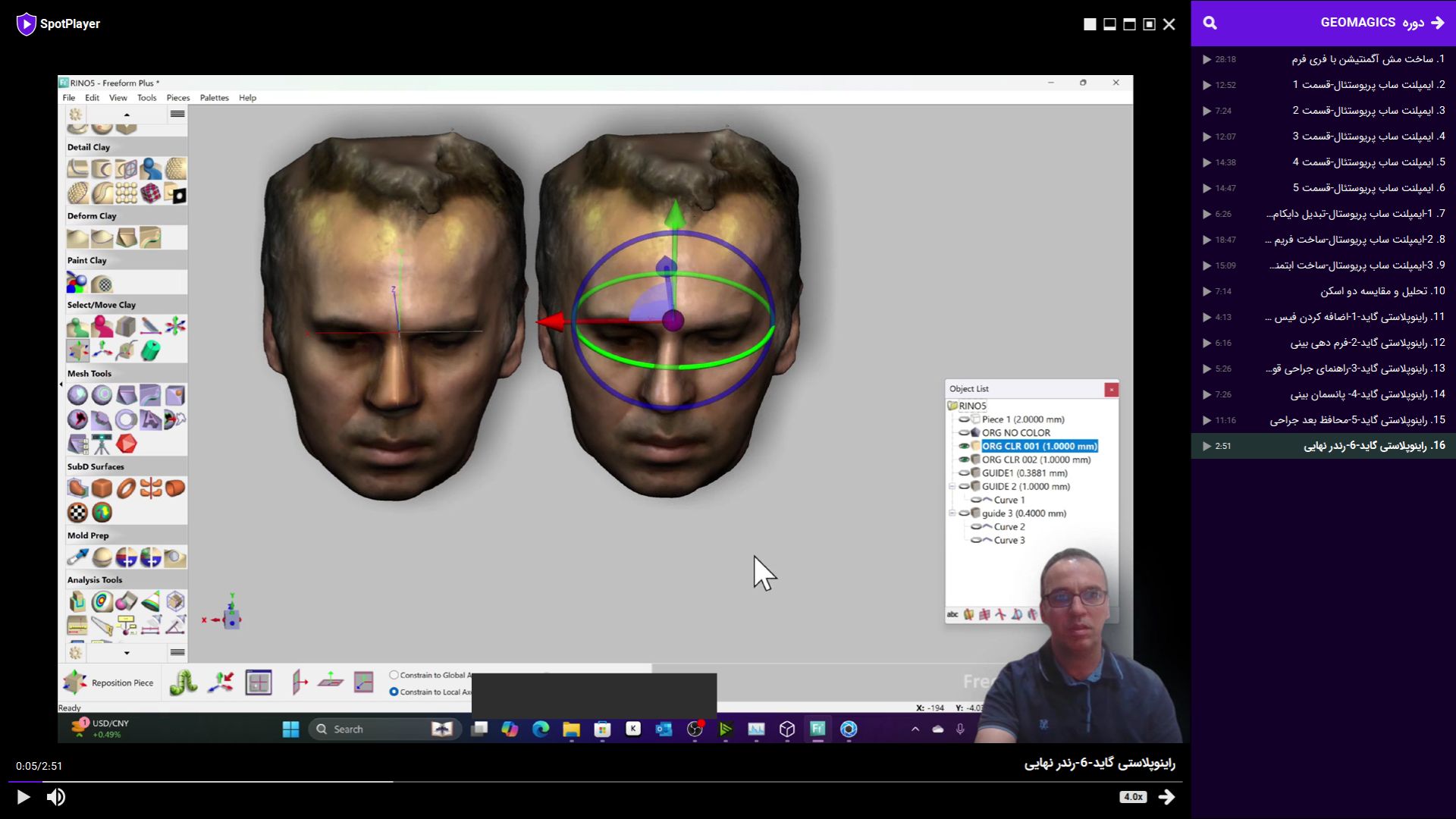Select the horizontal plane move icon

click(331, 681)
